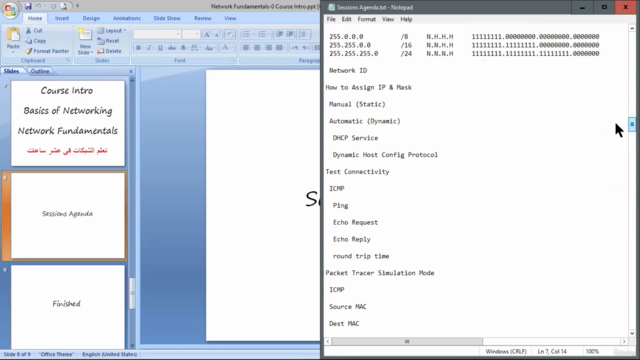Open Customize Quick Access Toolbar arrow

[77, 6]
